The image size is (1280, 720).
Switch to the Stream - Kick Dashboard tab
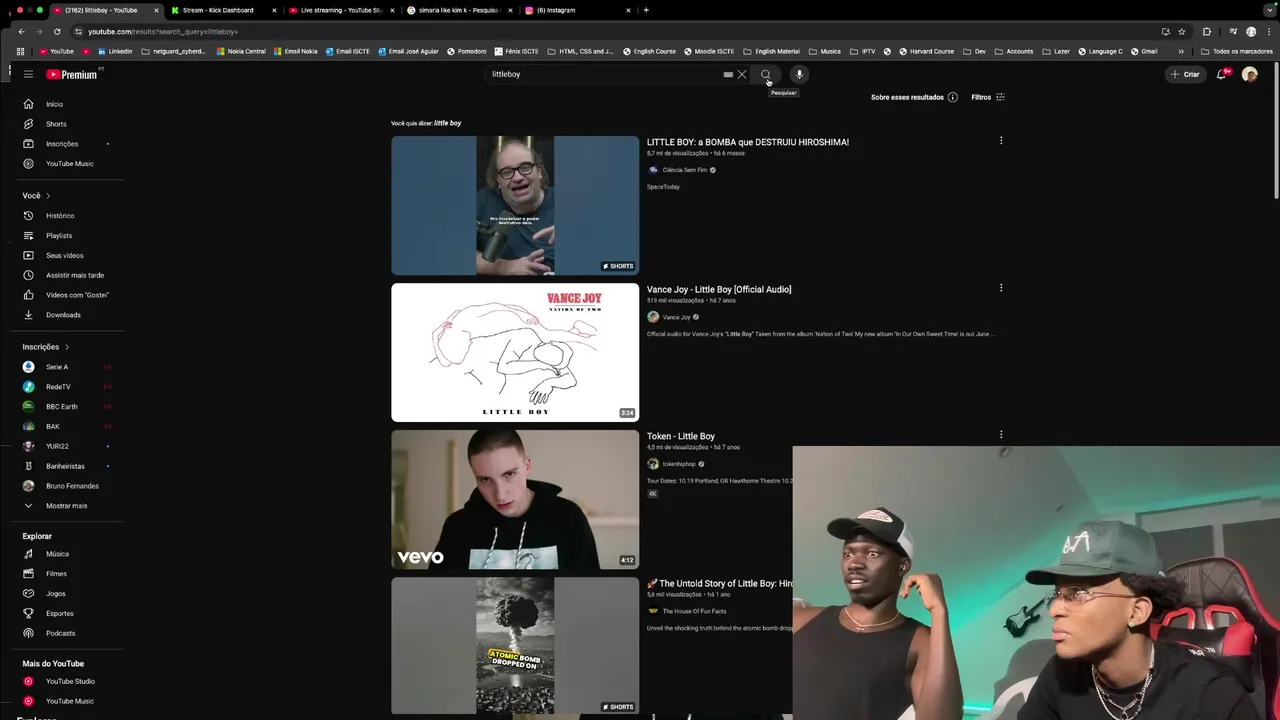[x=218, y=10]
